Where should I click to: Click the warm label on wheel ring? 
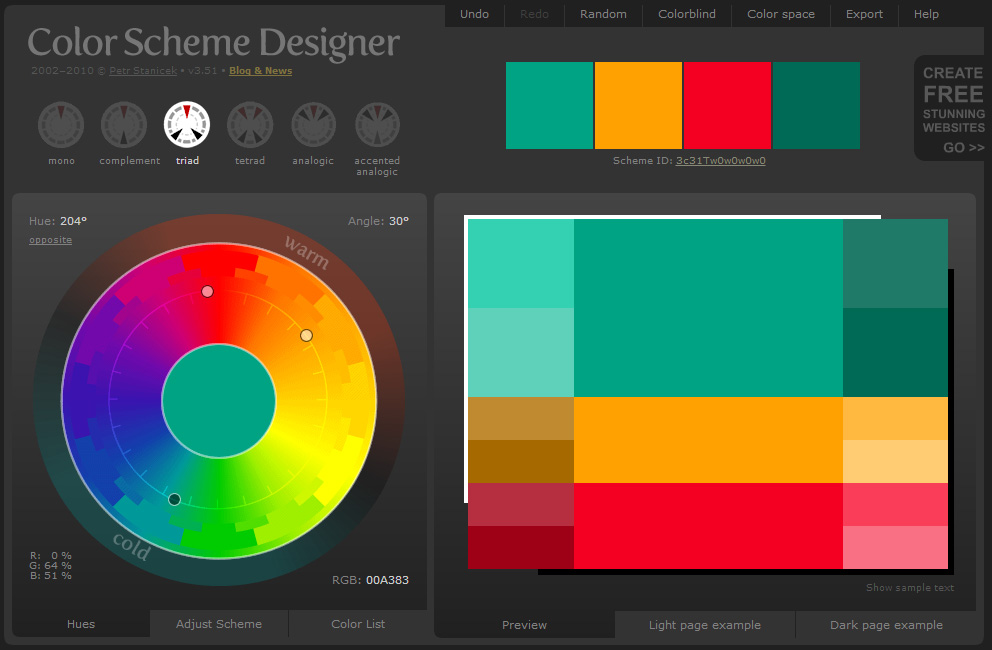(307, 252)
